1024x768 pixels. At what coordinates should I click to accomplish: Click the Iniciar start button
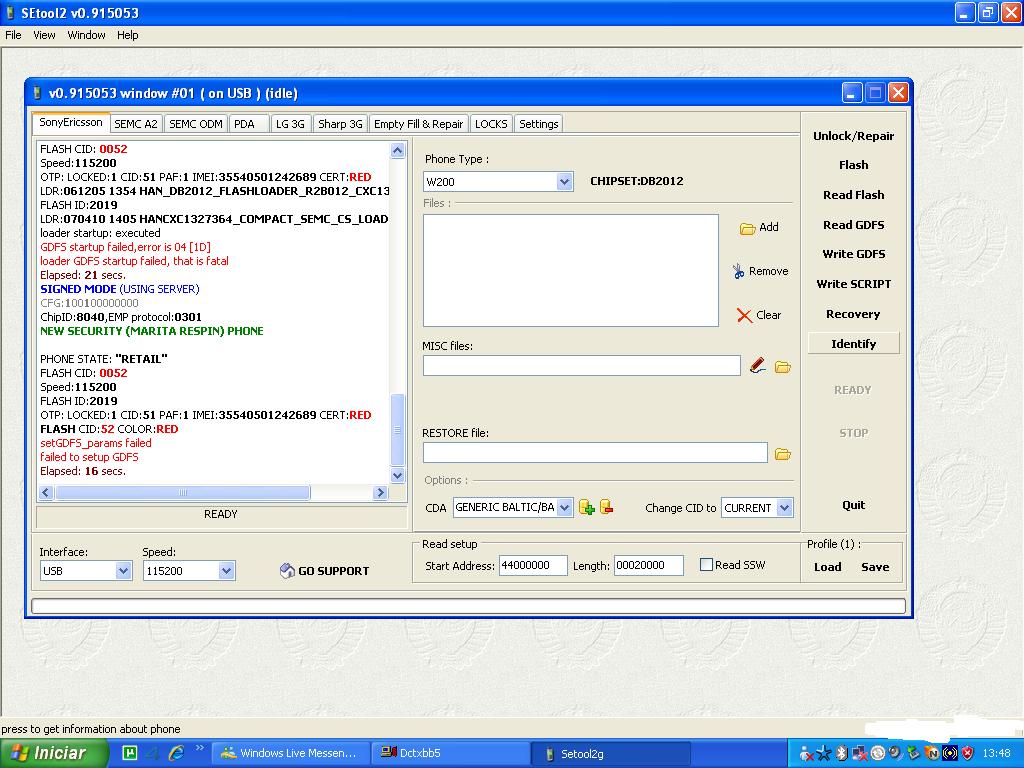54,753
